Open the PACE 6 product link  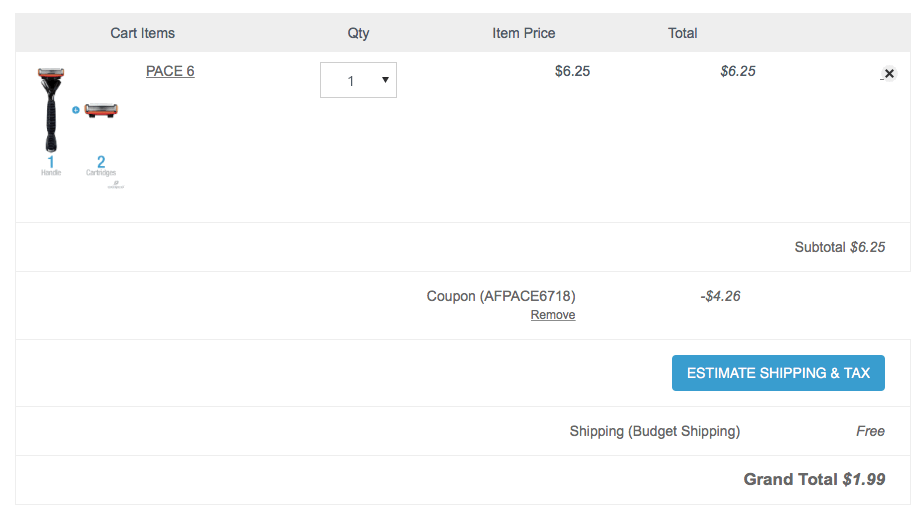click(x=170, y=71)
